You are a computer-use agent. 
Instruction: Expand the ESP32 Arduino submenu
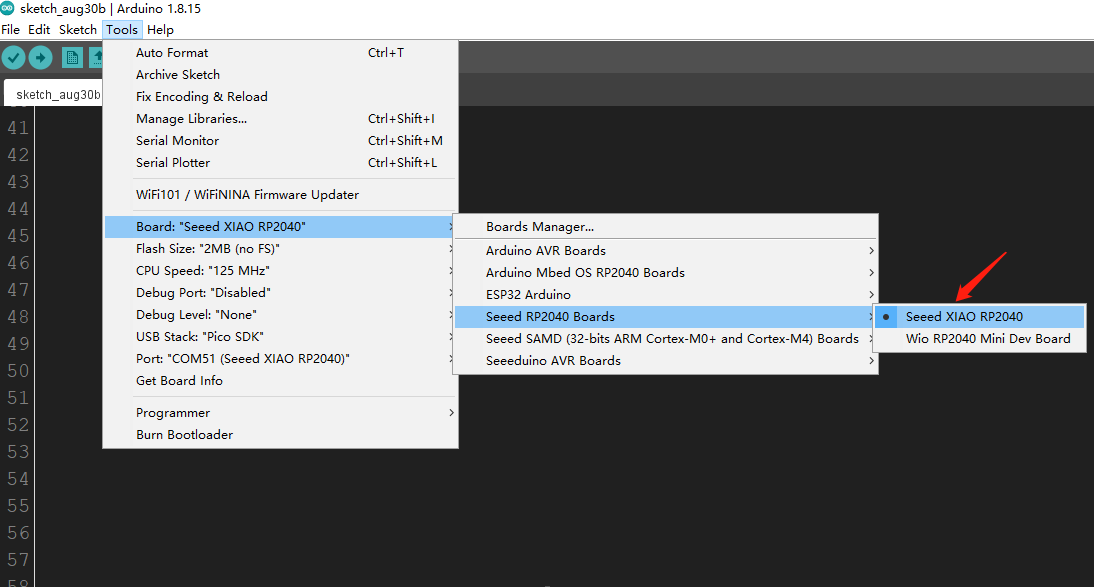pyautogui.click(x=666, y=295)
